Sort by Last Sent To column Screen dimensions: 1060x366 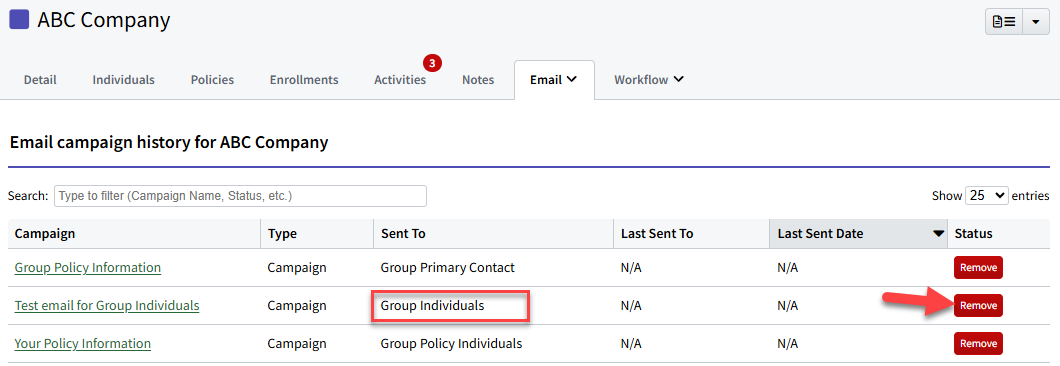691,233
